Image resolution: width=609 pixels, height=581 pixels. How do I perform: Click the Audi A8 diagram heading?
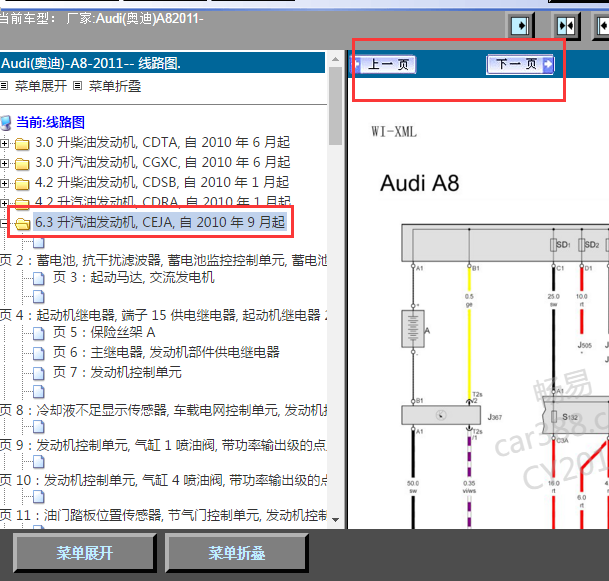(419, 183)
